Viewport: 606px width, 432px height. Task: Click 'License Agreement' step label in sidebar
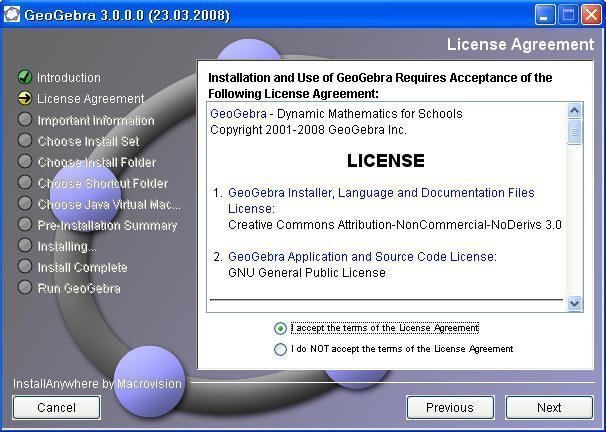(x=91, y=99)
